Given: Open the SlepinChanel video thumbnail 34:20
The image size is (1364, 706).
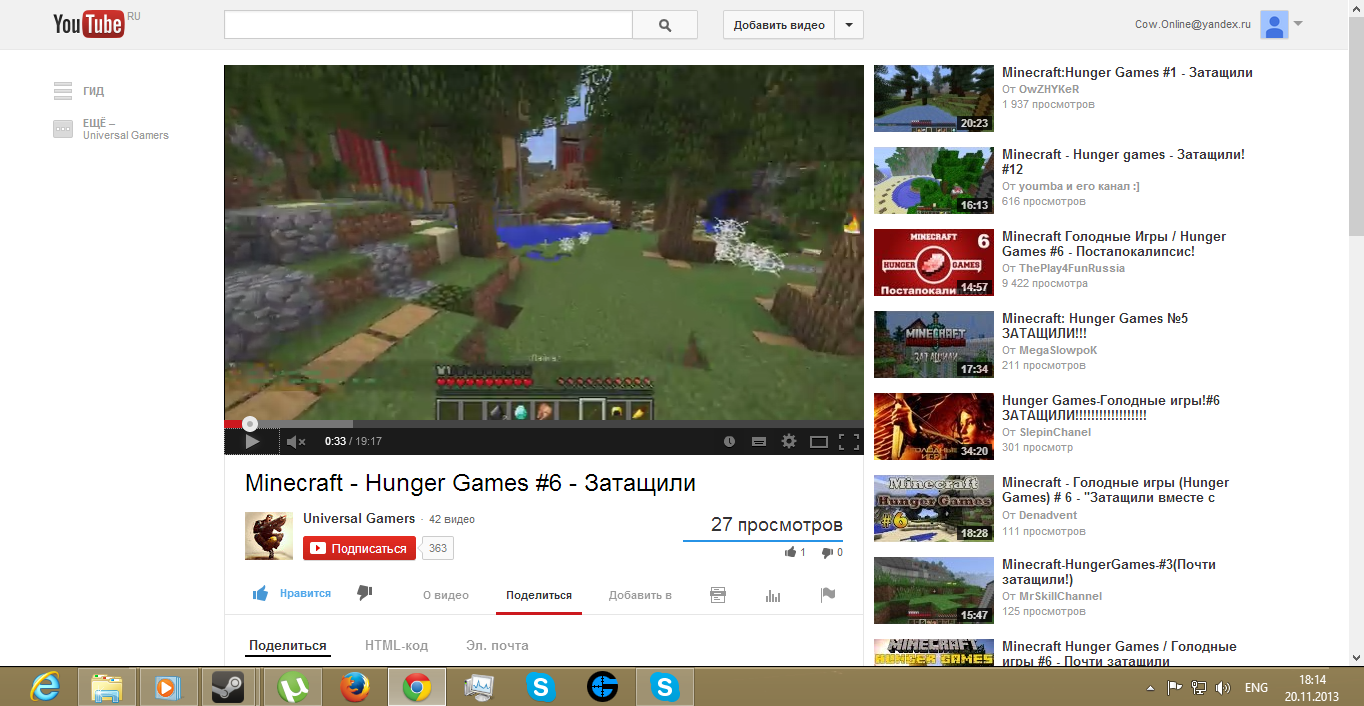Looking at the screenshot, I should click(934, 426).
